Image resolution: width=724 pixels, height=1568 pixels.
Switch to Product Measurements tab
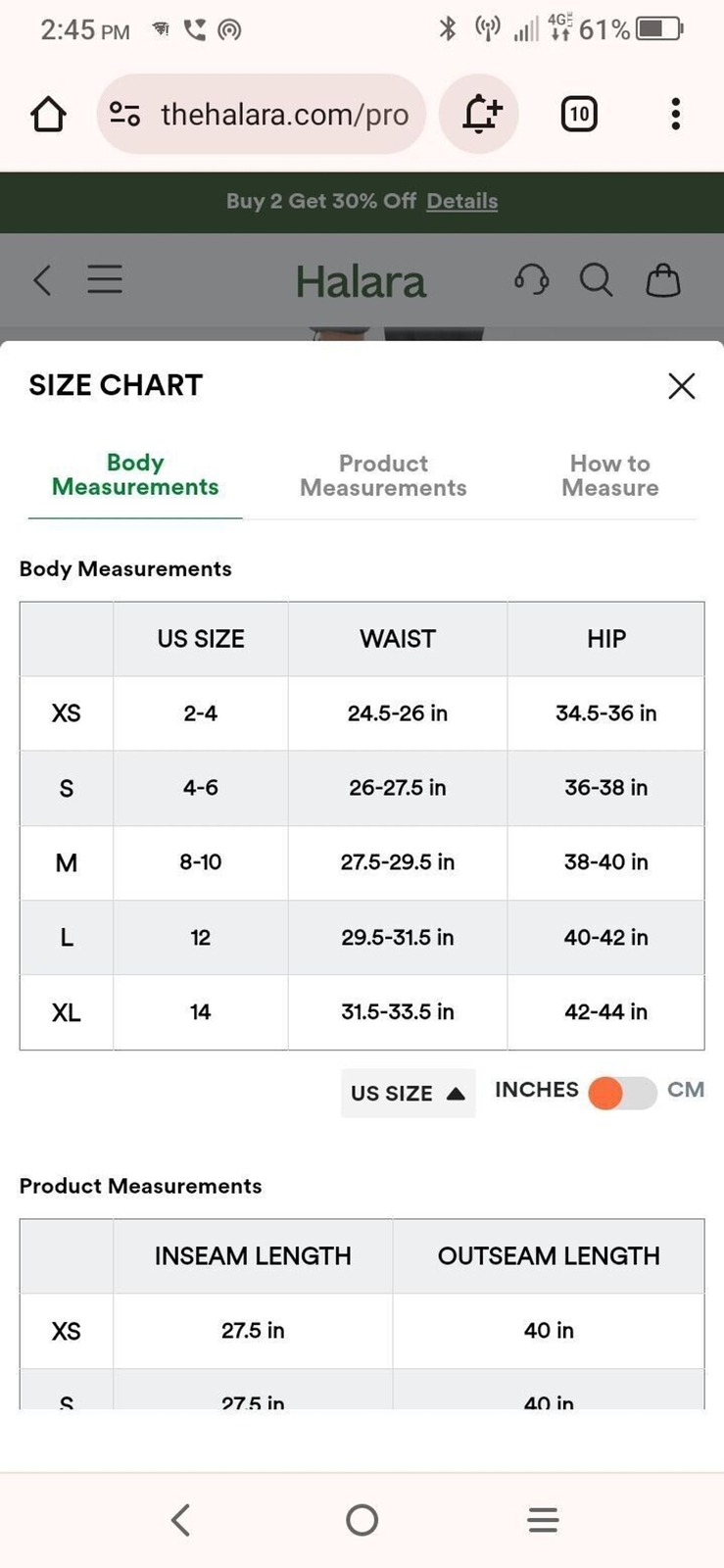tap(383, 475)
